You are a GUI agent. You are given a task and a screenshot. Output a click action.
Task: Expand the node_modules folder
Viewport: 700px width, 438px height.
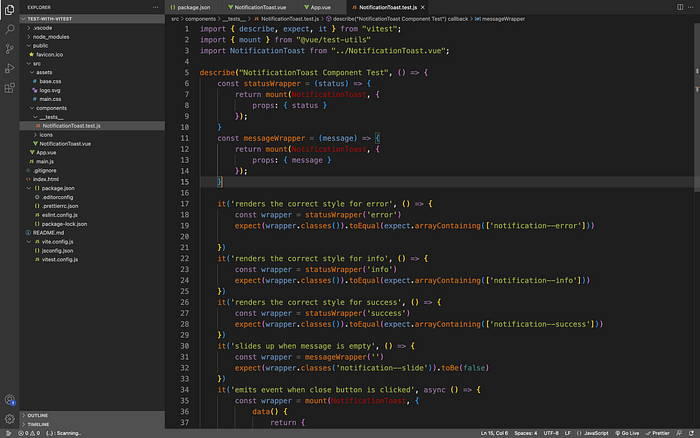point(92,37)
